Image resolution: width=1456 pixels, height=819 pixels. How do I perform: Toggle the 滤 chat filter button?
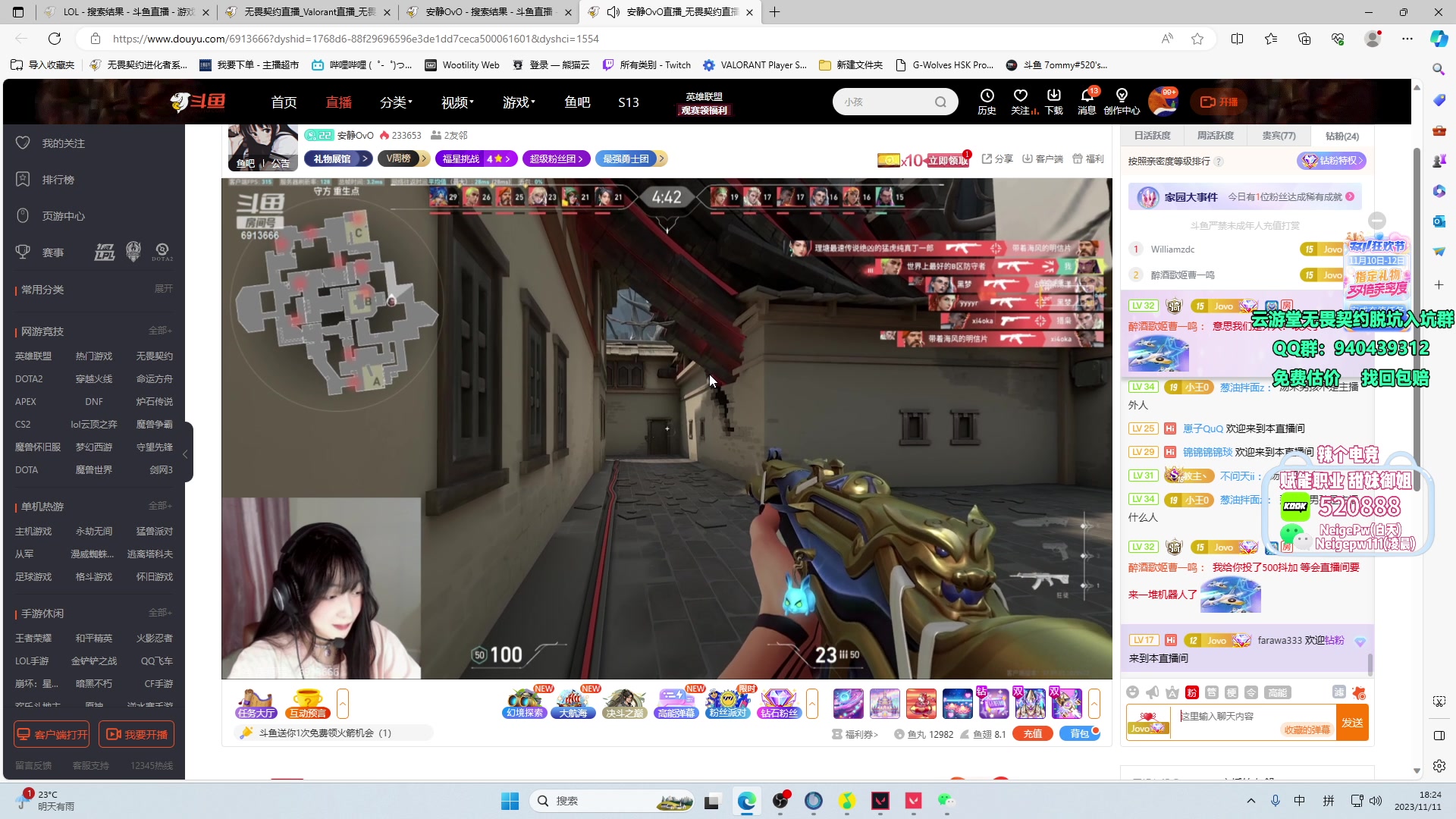click(x=1338, y=692)
